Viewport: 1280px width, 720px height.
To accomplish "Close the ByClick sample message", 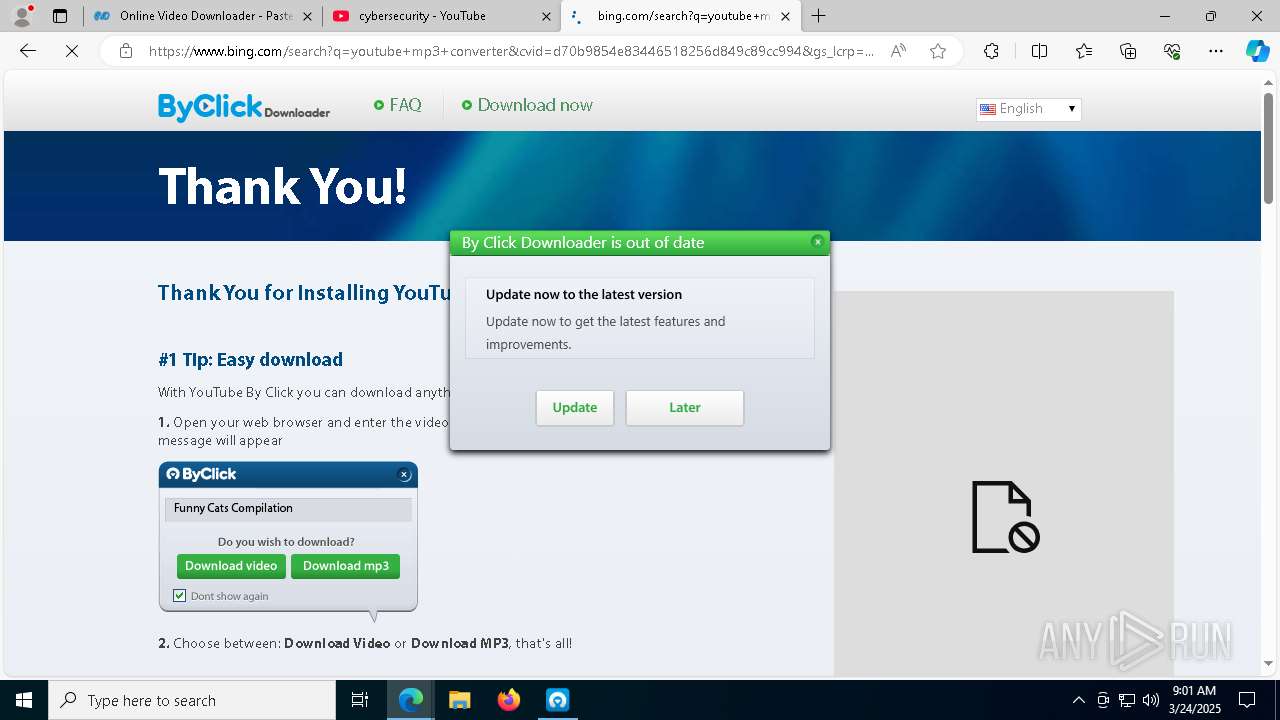I will coord(404,475).
